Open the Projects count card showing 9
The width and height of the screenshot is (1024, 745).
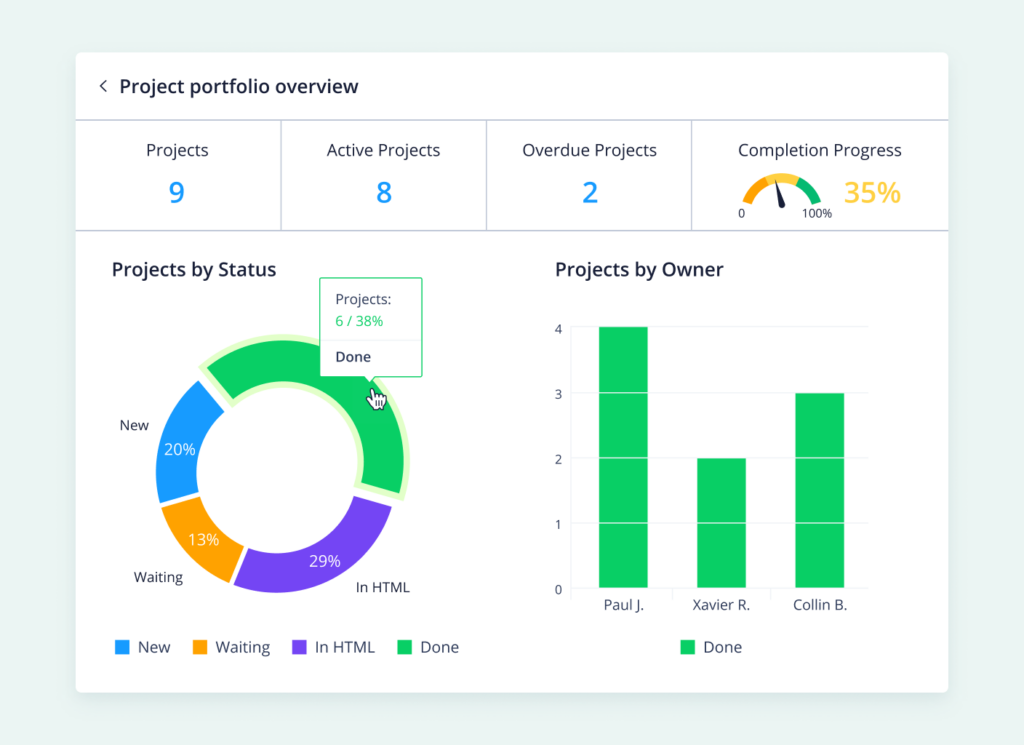[x=178, y=175]
